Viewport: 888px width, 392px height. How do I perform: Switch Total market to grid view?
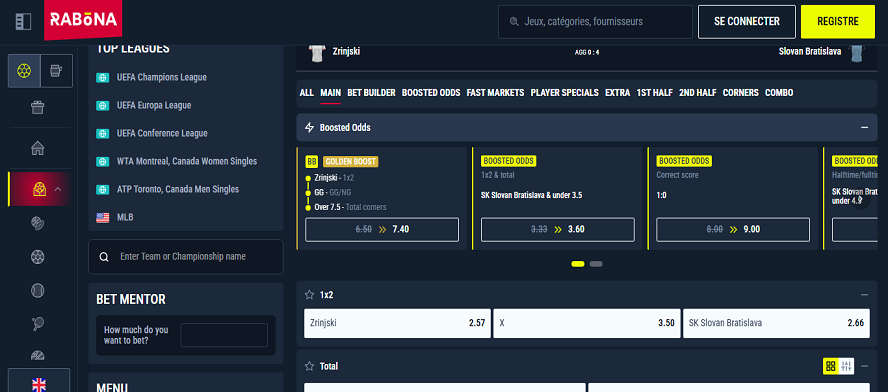[831, 366]
